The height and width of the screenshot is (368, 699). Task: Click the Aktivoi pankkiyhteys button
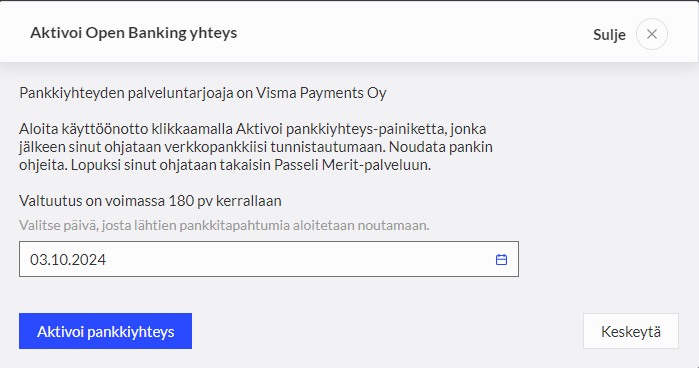click(105, 331)
